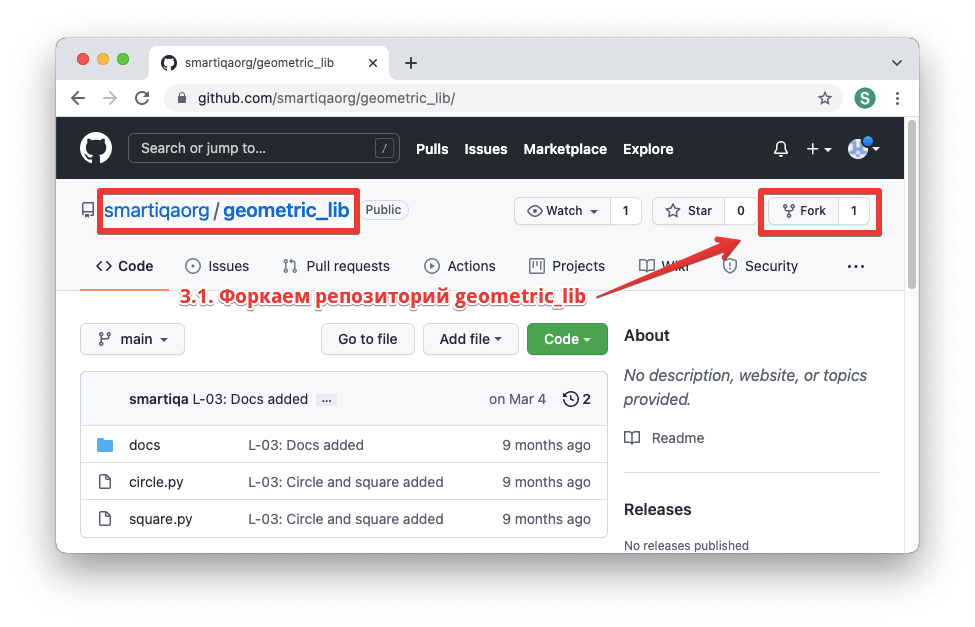Open the green Code button
The height and width of the screenshot is (627, 975).
point(566,339)
